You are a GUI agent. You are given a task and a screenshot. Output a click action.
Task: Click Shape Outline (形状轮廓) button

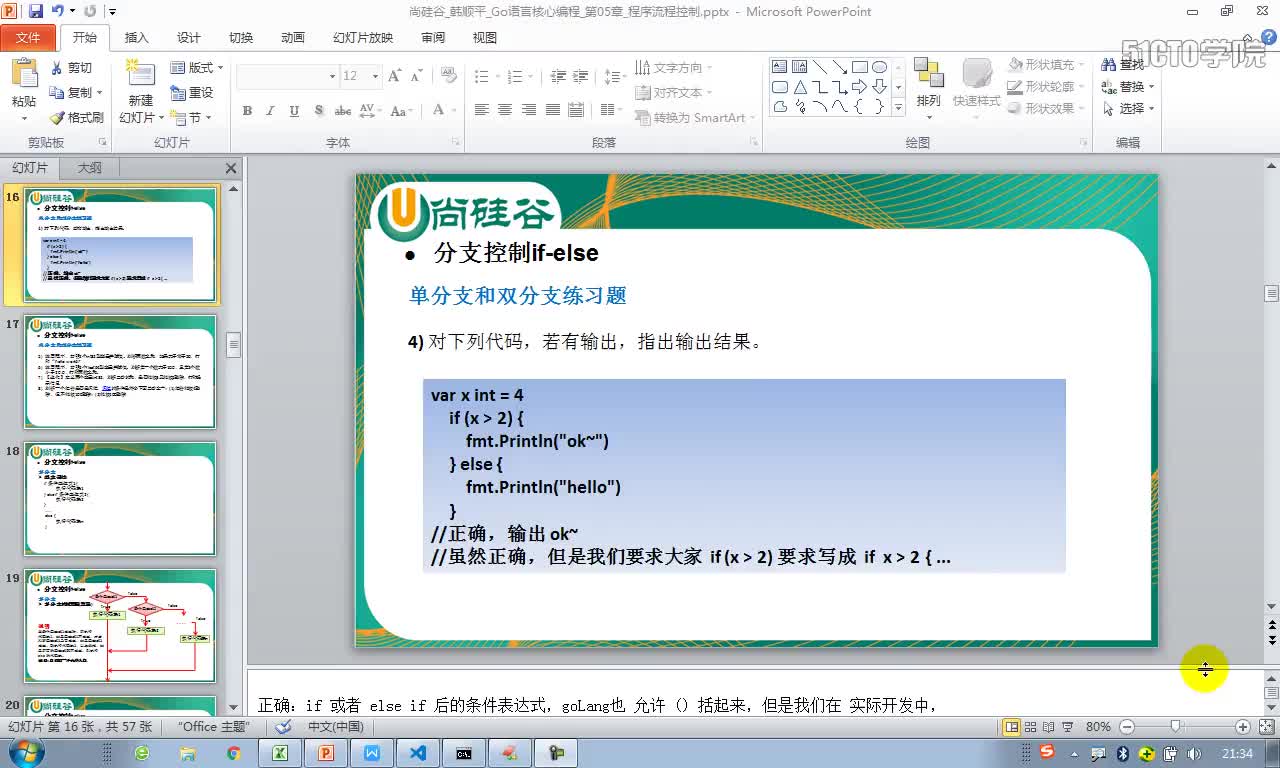[1046, 87]
